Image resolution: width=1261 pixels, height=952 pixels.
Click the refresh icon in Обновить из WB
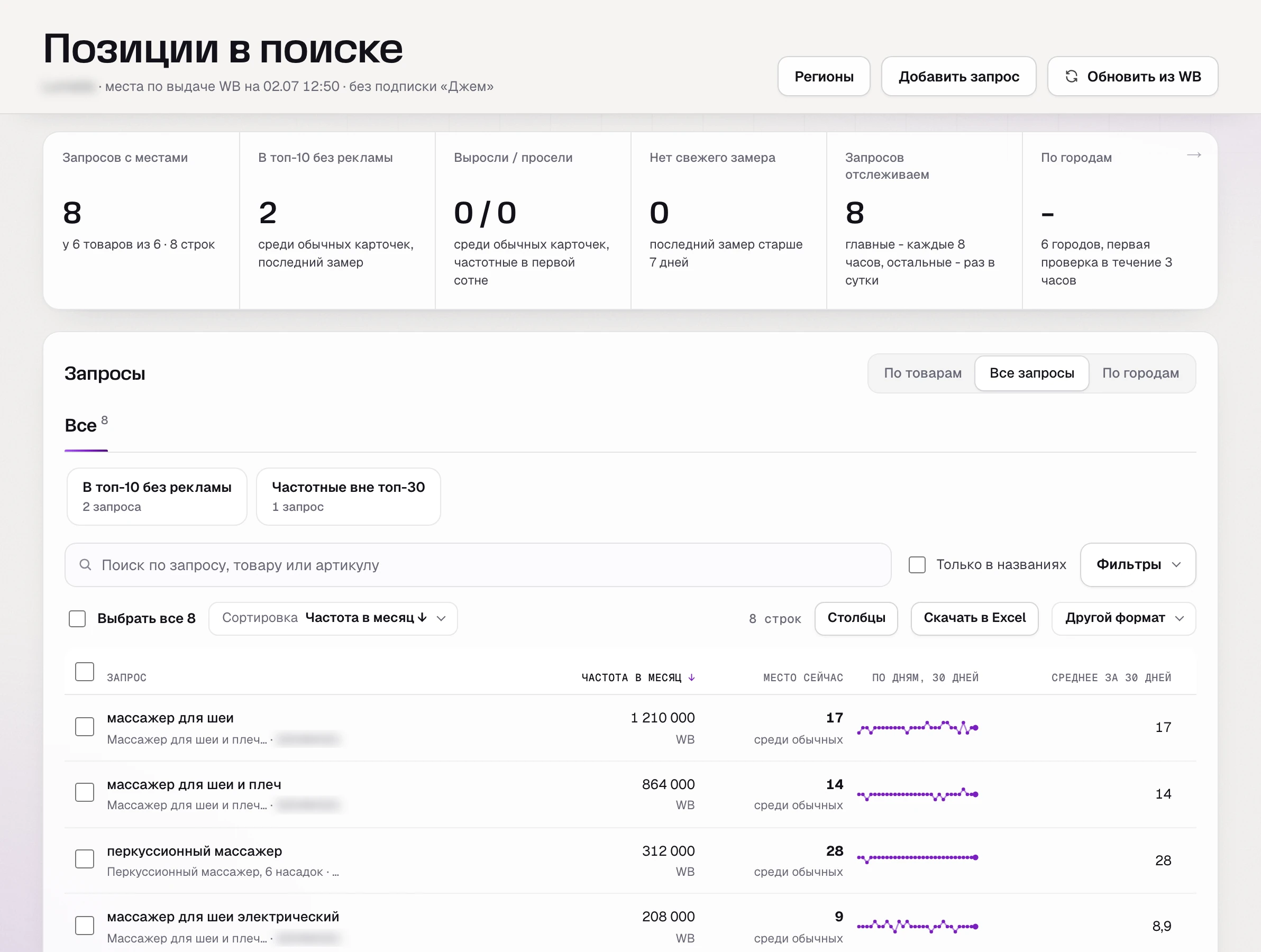tap(1071, 76)
